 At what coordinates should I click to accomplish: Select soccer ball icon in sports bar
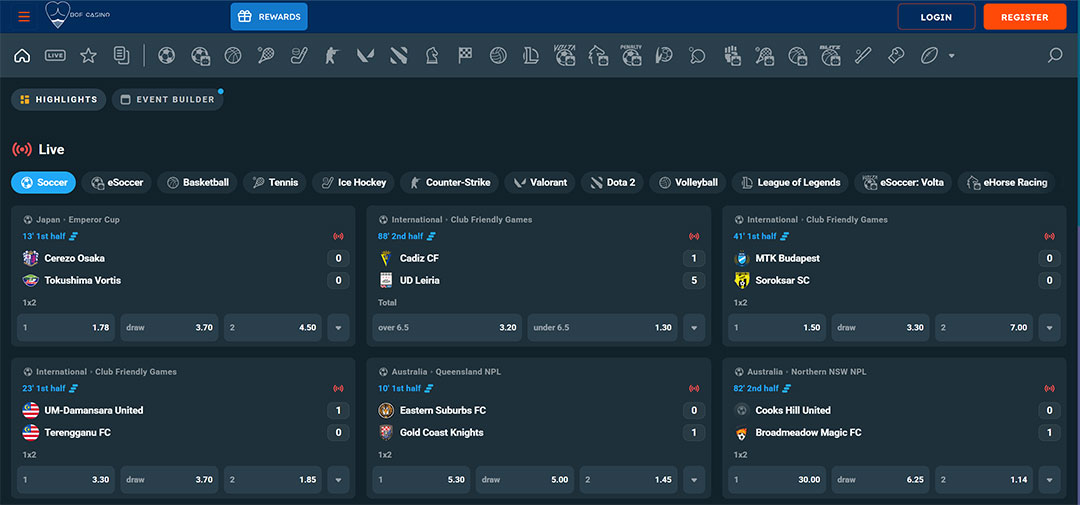click(167, 56)
